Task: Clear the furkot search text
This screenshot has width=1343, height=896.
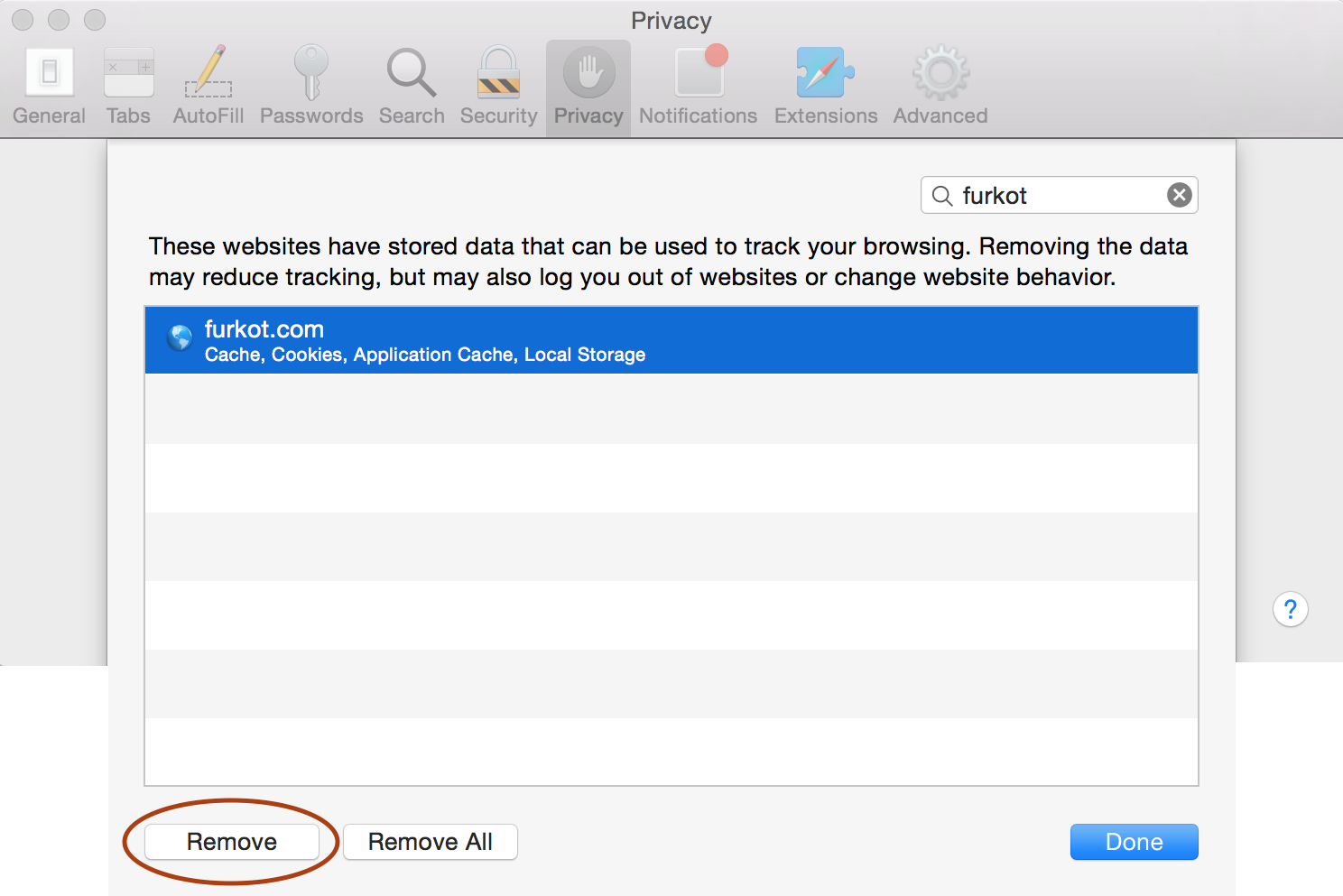Action: click(x=1179, y=195)
